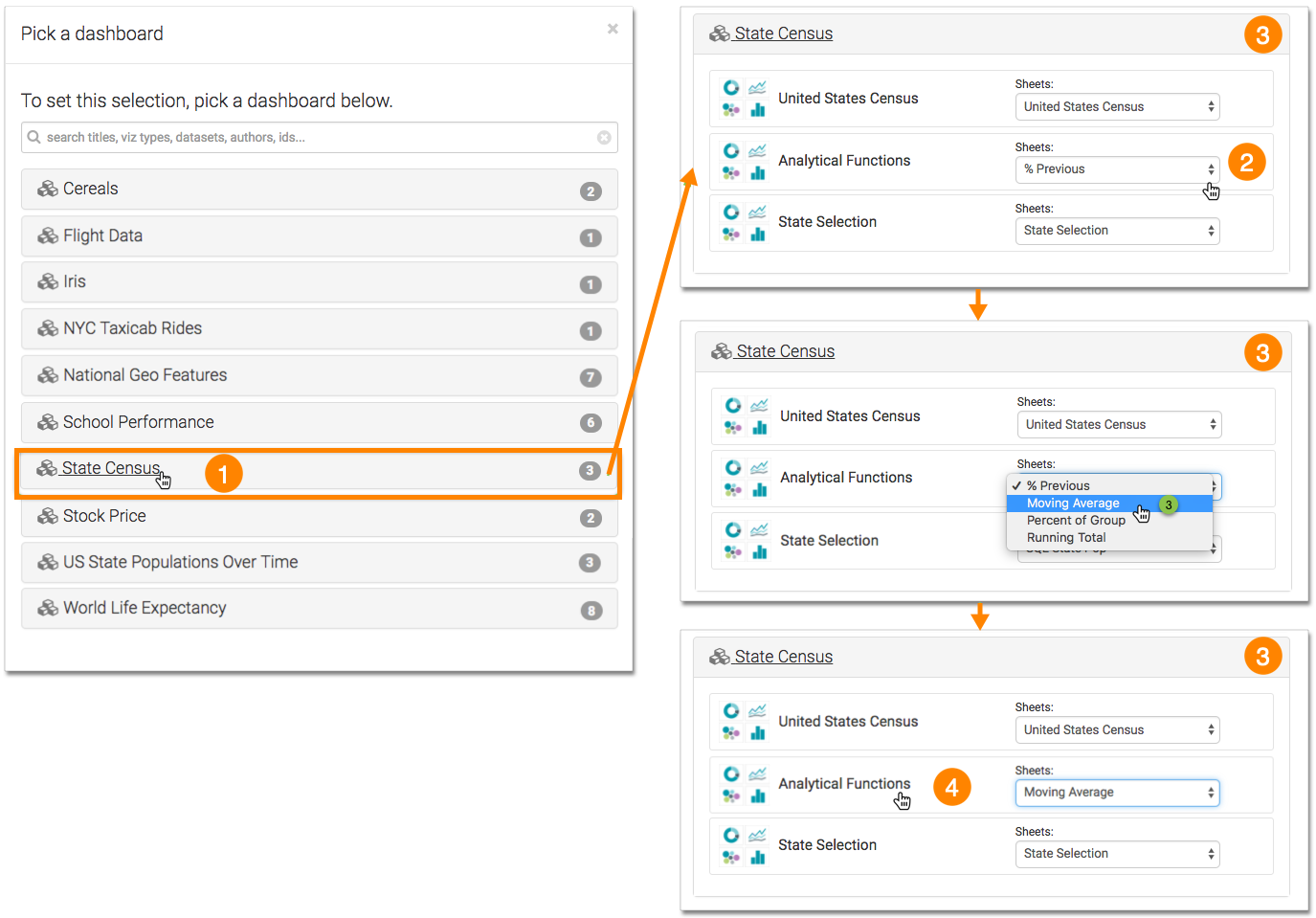Click the dashboard icon next to Iris
1316x918 pixels.
tap(47, 282)
